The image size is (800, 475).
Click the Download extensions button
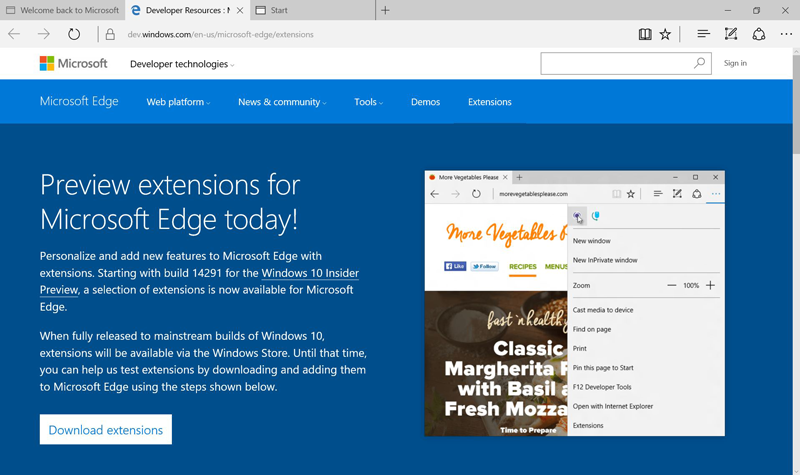(x=106, y=429)
